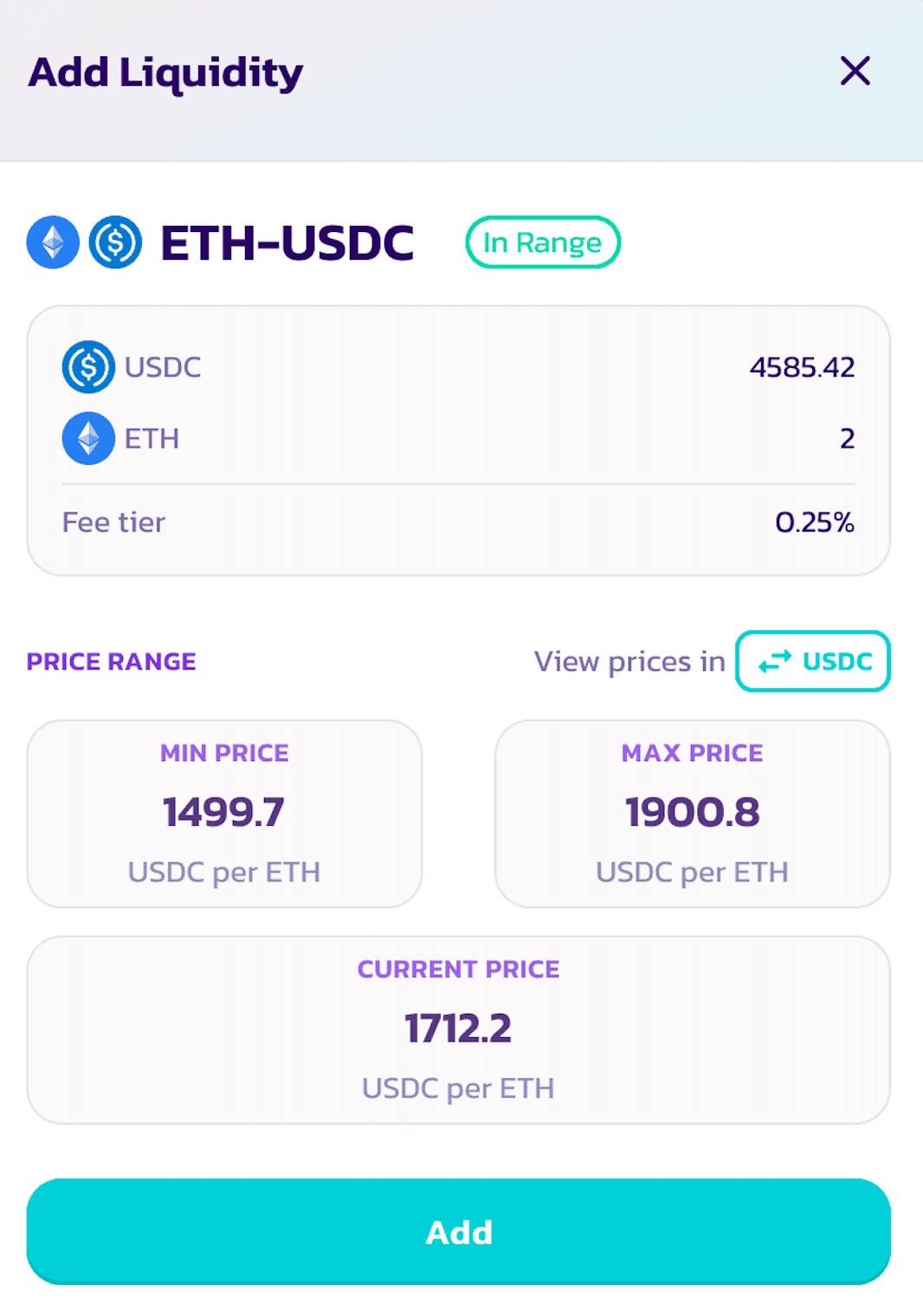Click the ETH amount value 2
The width and height of the screenshot is (923, 1316).
pyautogui.click(x=847, y=438)
